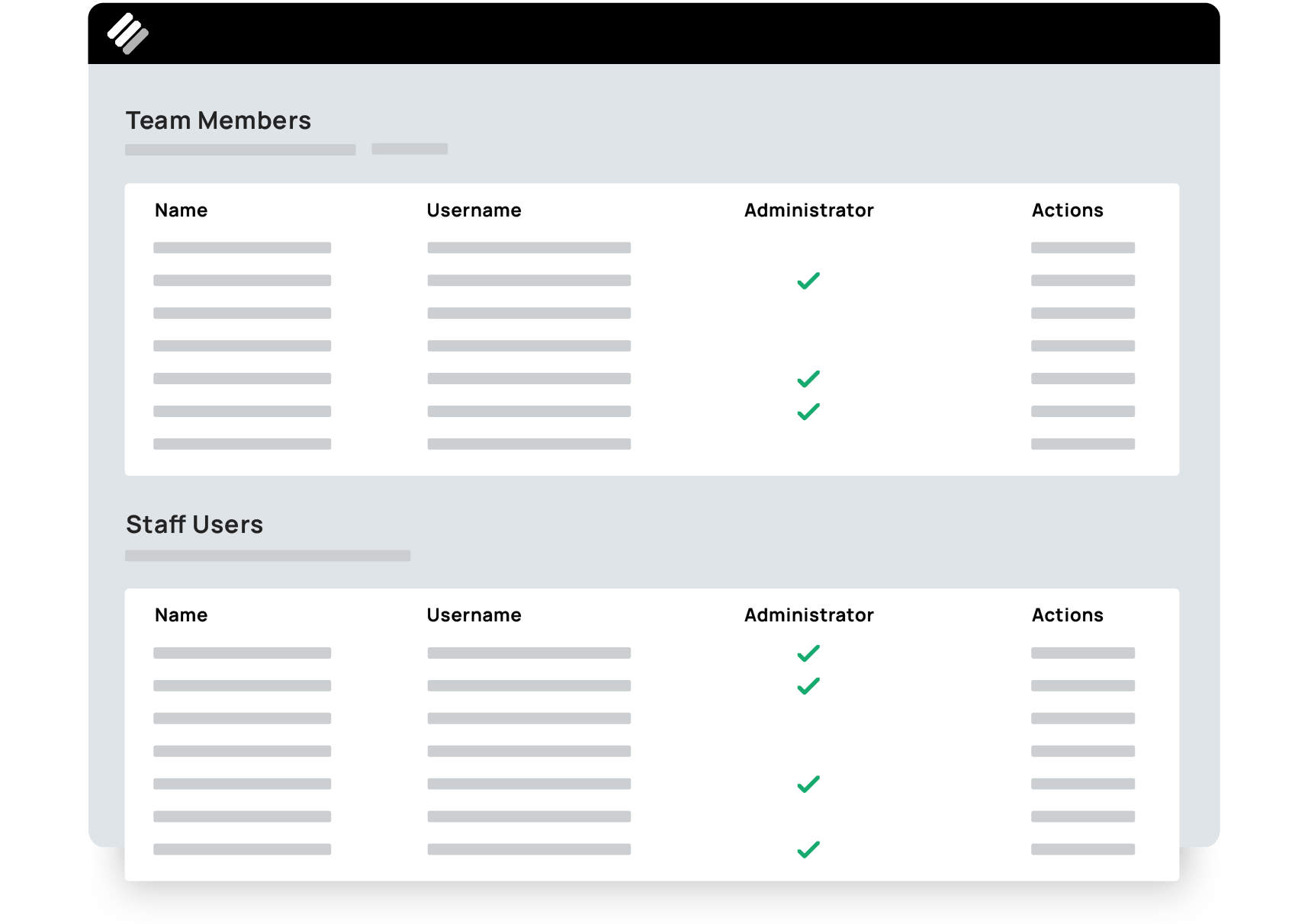Image resolution: width=1311 pixels, height=924 pixels.
Task: Switch to the Staff Users section
Action: pos(194,524)
